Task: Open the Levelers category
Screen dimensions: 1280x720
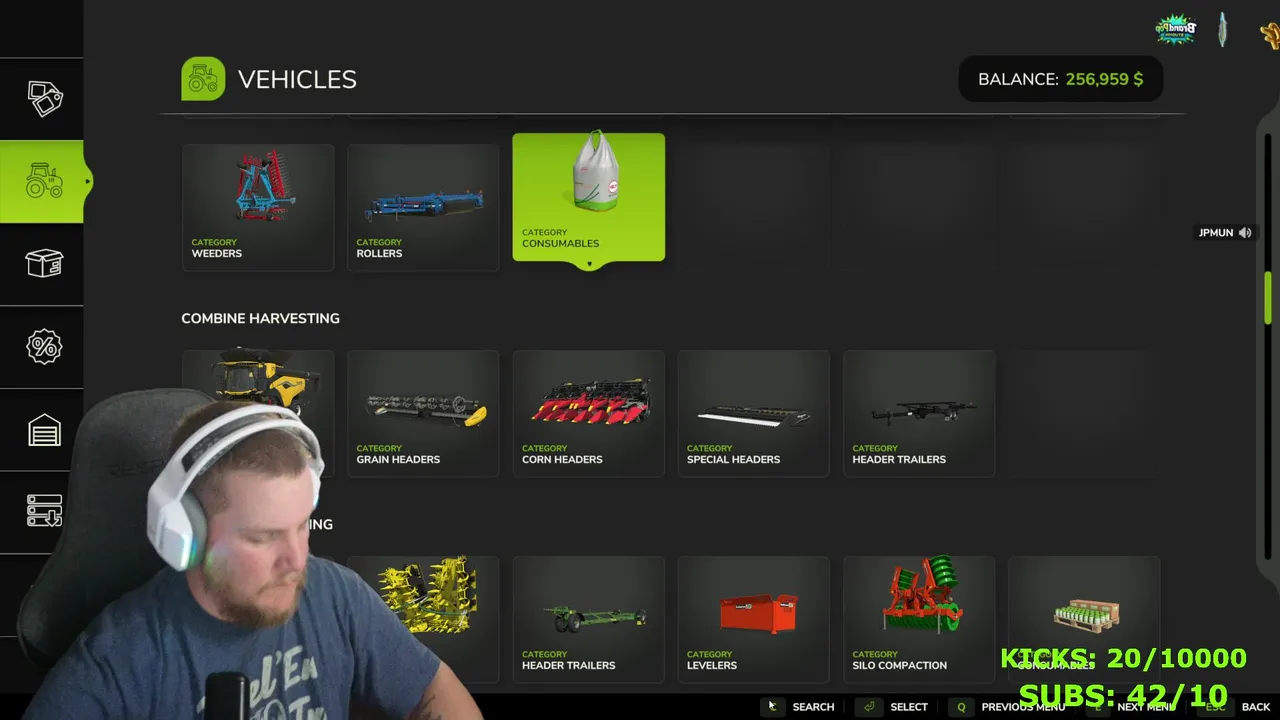Action: tap(753, 619)
